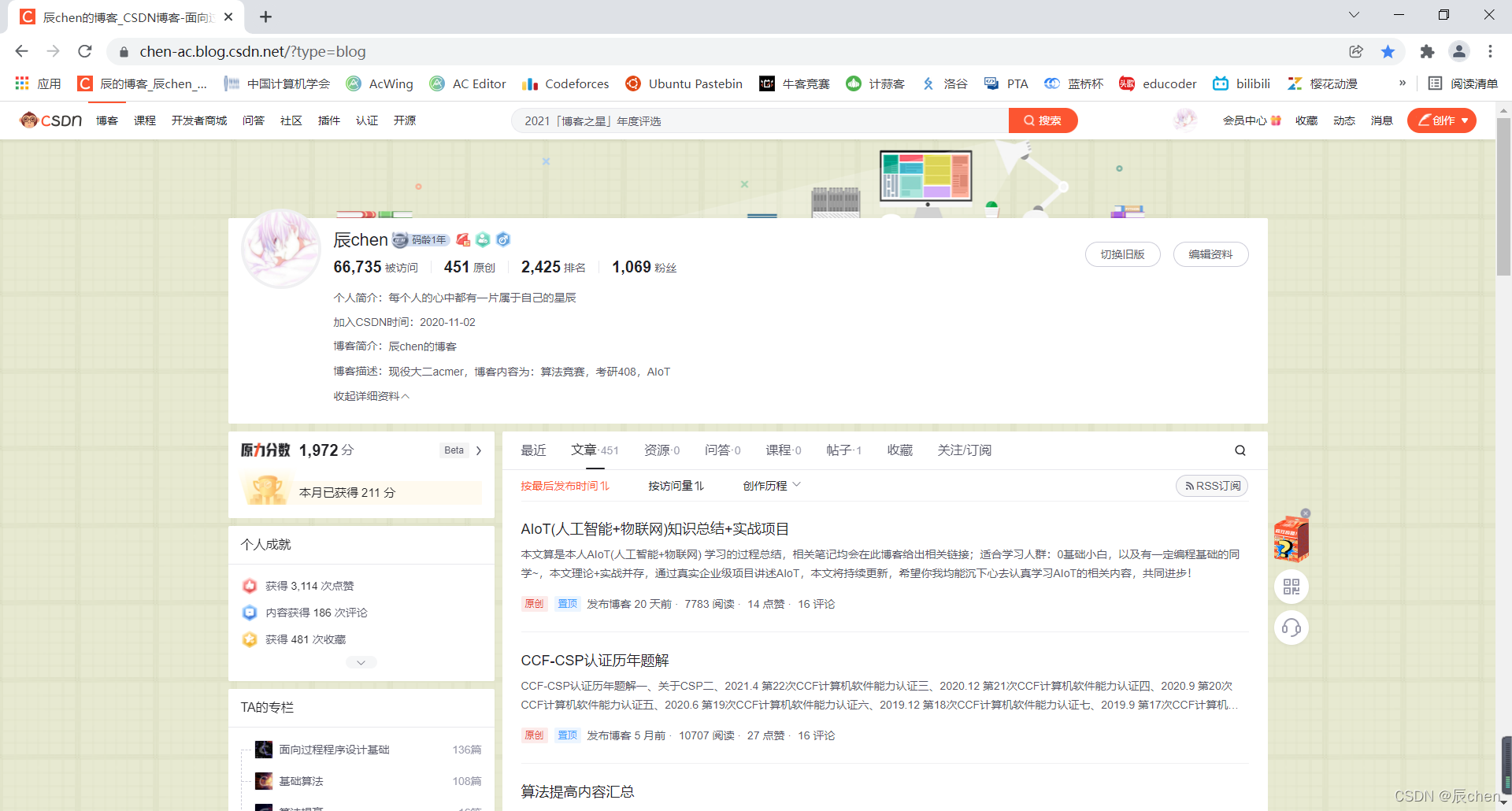Open the QR code floating icon
The image size is (1512, 811).
(x=1291, y=587)
